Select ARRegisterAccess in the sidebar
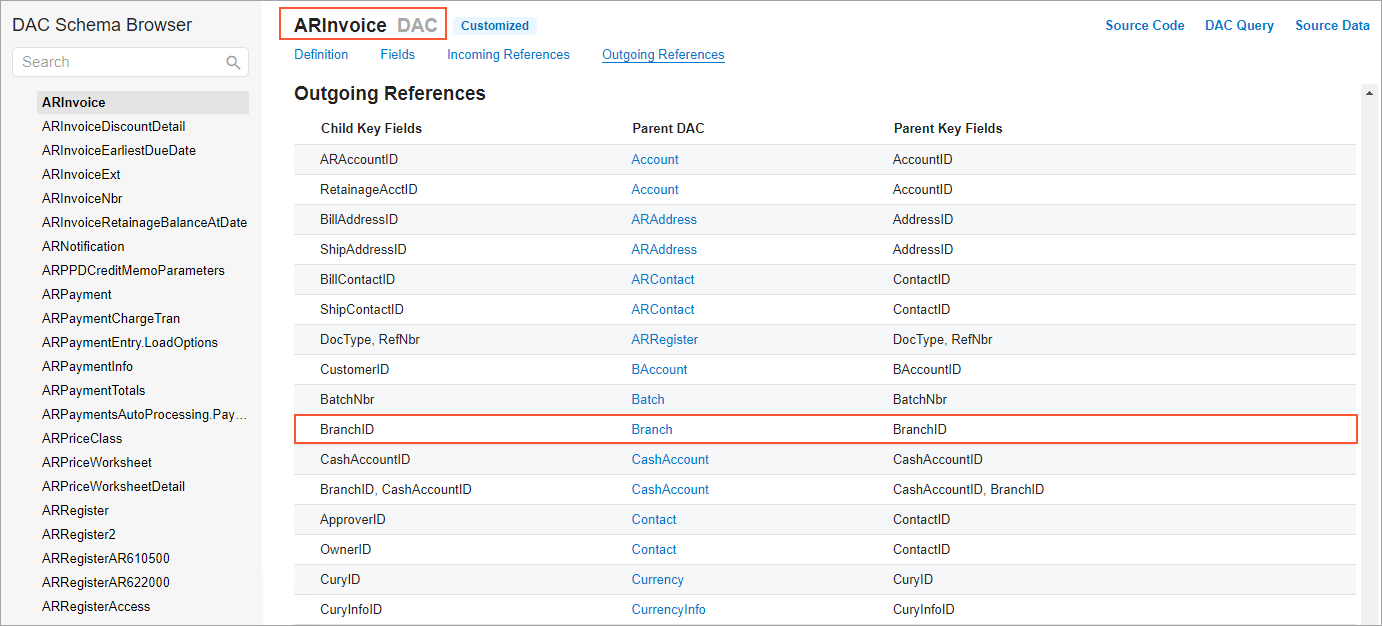Viewport: 1382px width, 626px height. [96, 606]
